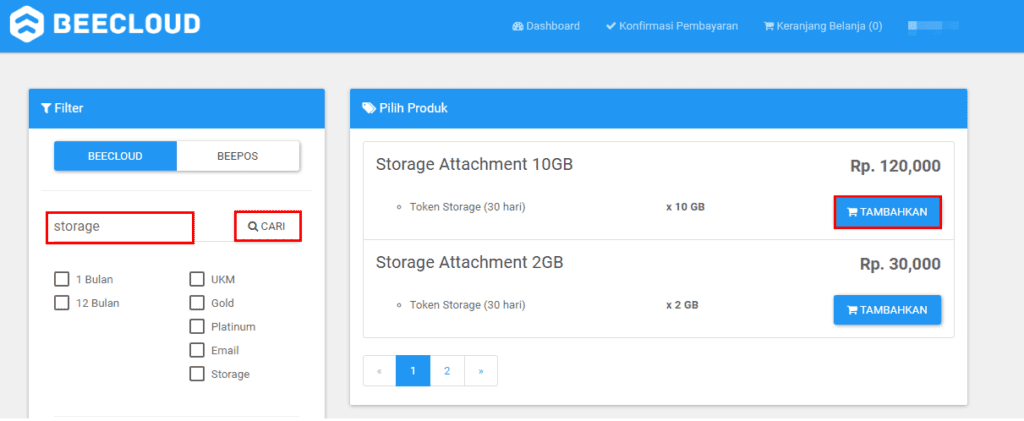
Task: Add Storage Attachment 10GB to cart
Action: (887, 211)
